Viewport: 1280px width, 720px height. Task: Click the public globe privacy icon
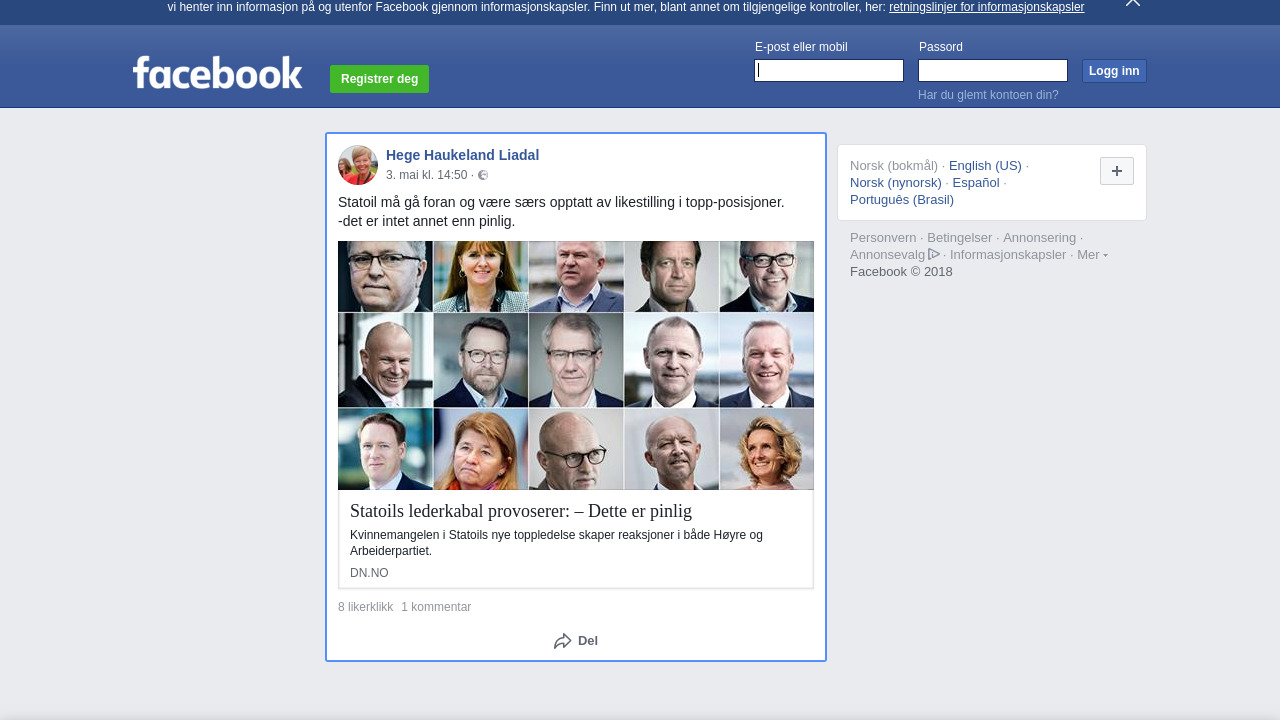click(x=483, y=175)
